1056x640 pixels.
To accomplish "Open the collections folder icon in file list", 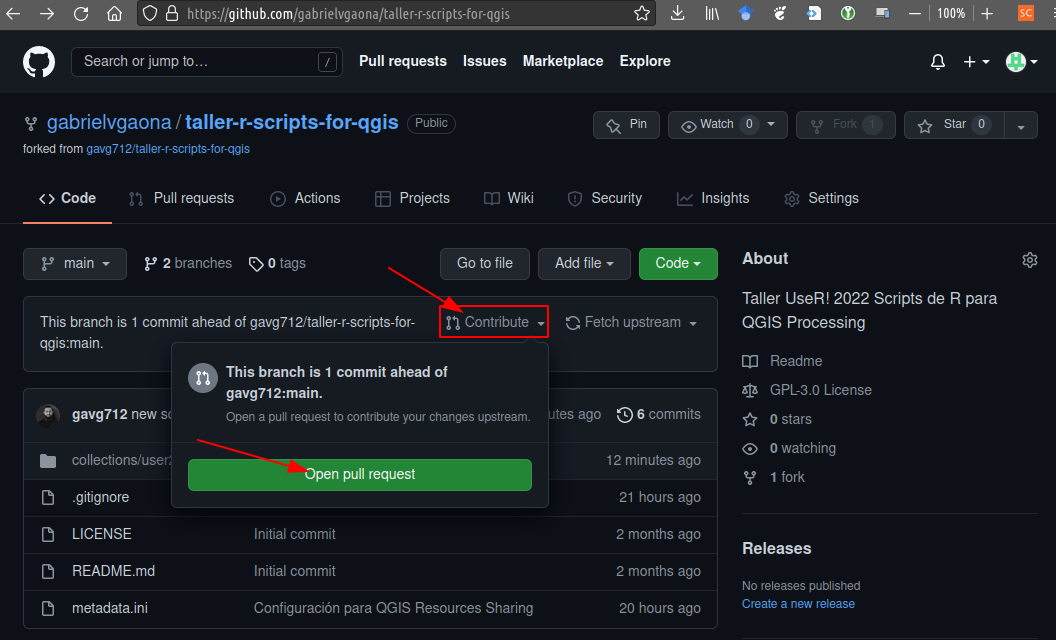I will pyautogui.click(x=48, y=460).
